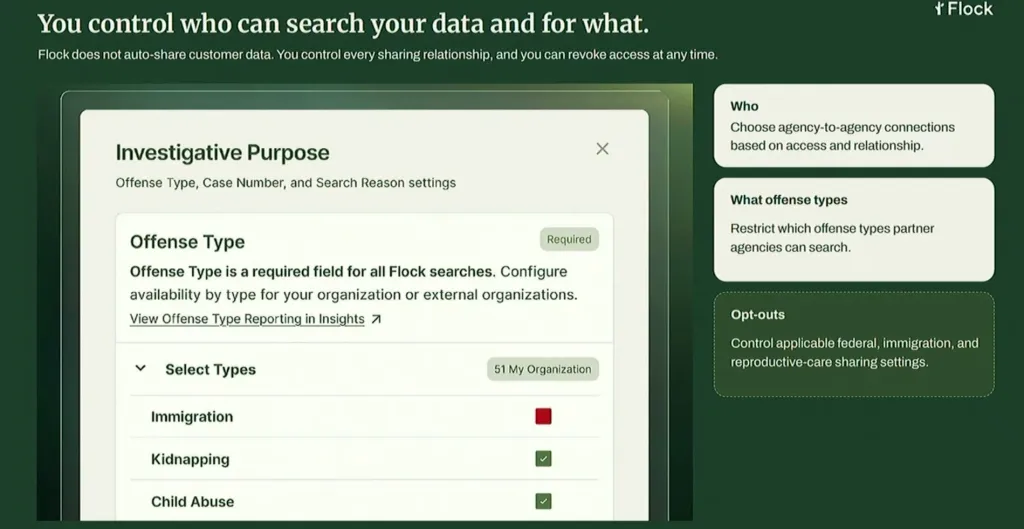1024x529 pixels.
Task: Click the Offense Type heading
Action: (187, 242)
